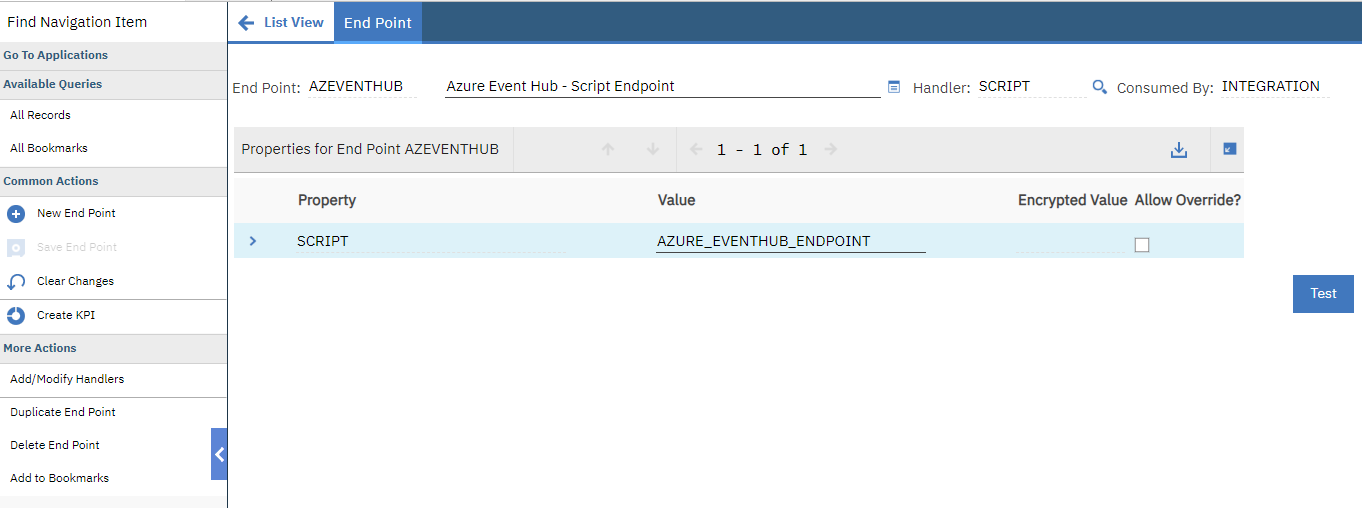1362x508 pixels.
Task: Click the Create KPI icon
Action: pos(16,316)
